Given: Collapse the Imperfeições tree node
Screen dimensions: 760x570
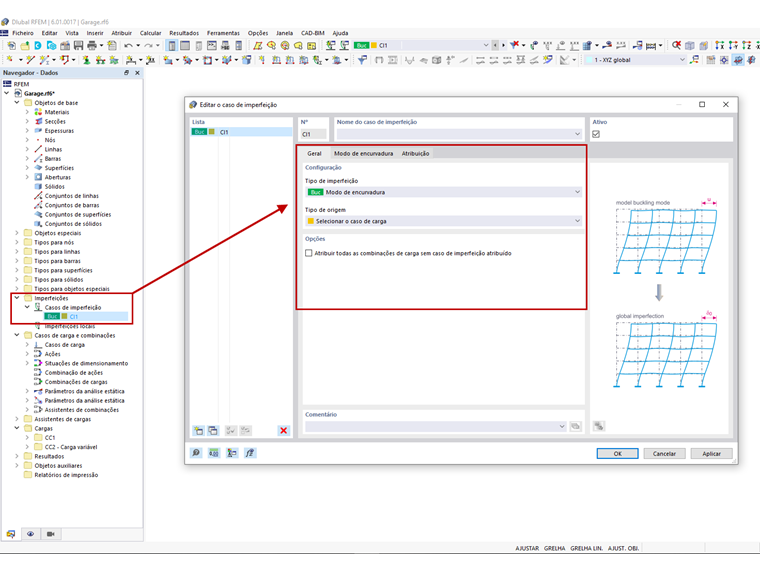Looking at the screenshot, I should [17, 298].
